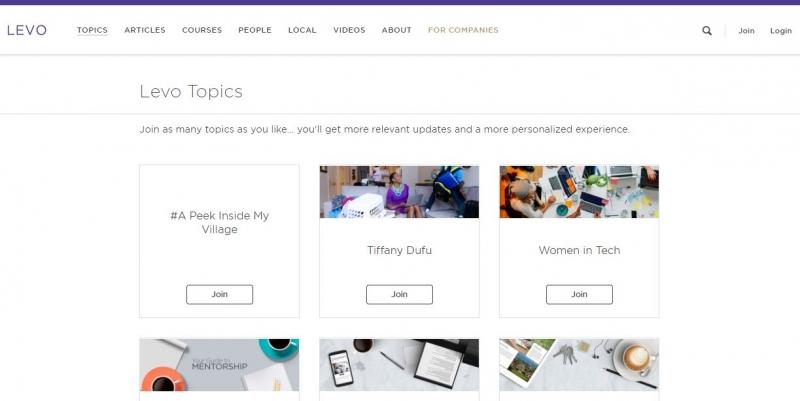800x401 pixels.
Task: Open the search magnifier icon
Action: click(707, 31)
